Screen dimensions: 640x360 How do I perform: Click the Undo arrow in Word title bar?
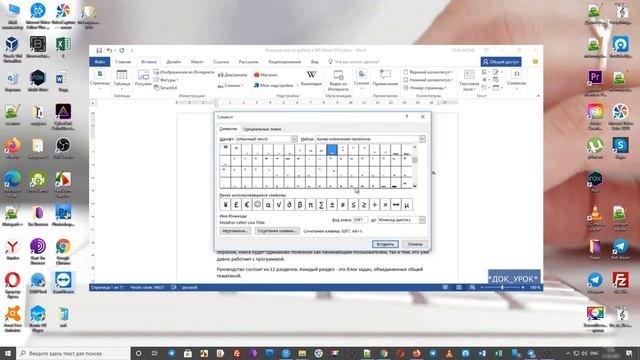109,50
